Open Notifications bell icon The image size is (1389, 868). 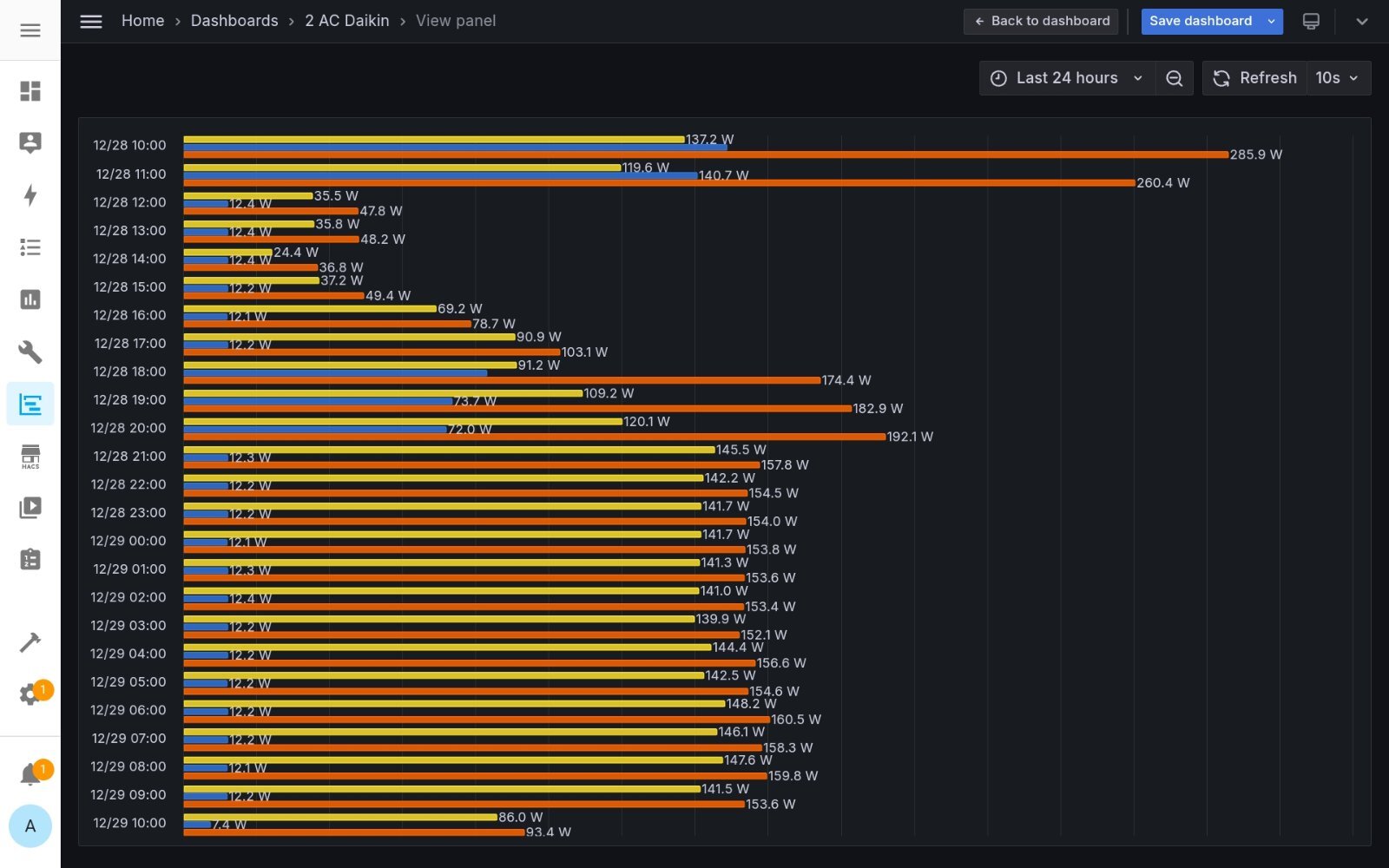pos(30,773)
